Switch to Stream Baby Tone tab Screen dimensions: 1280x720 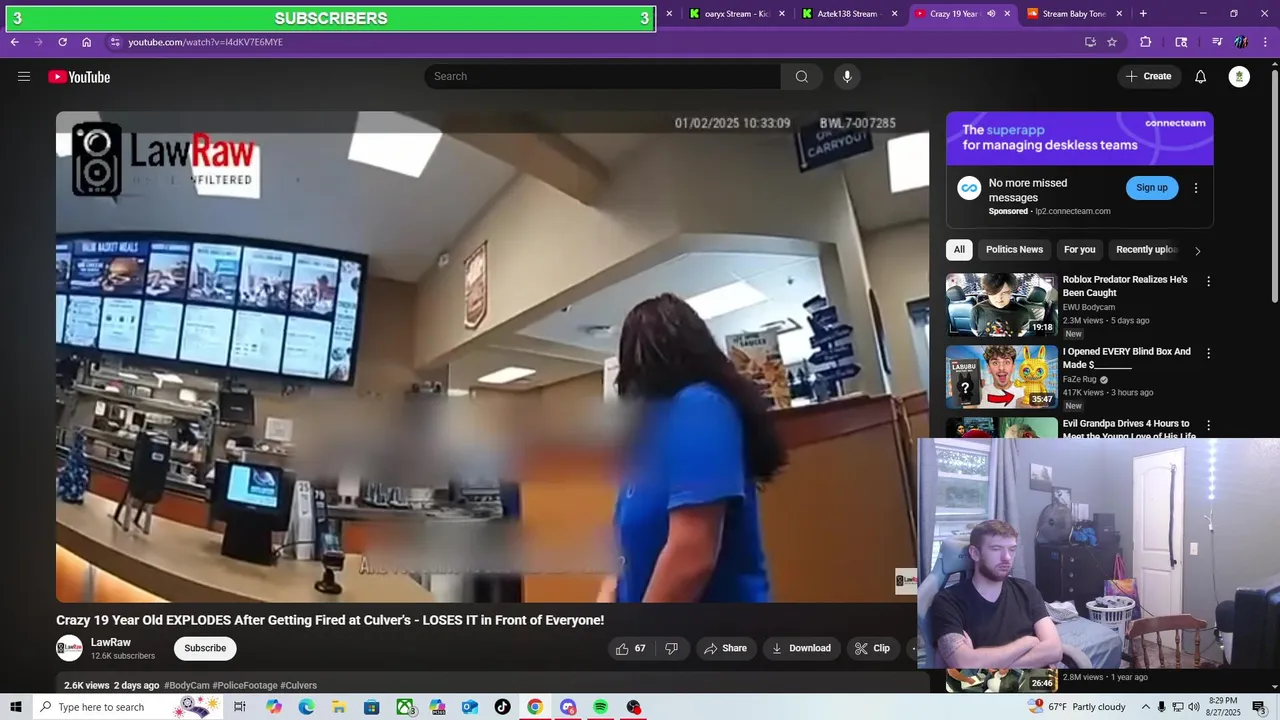point(1073,14)
